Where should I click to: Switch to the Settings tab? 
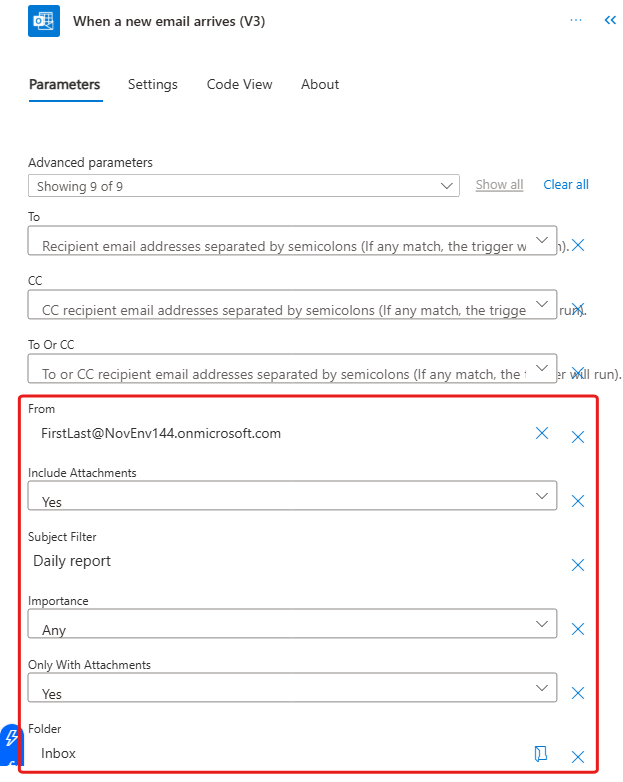(153, 85)
